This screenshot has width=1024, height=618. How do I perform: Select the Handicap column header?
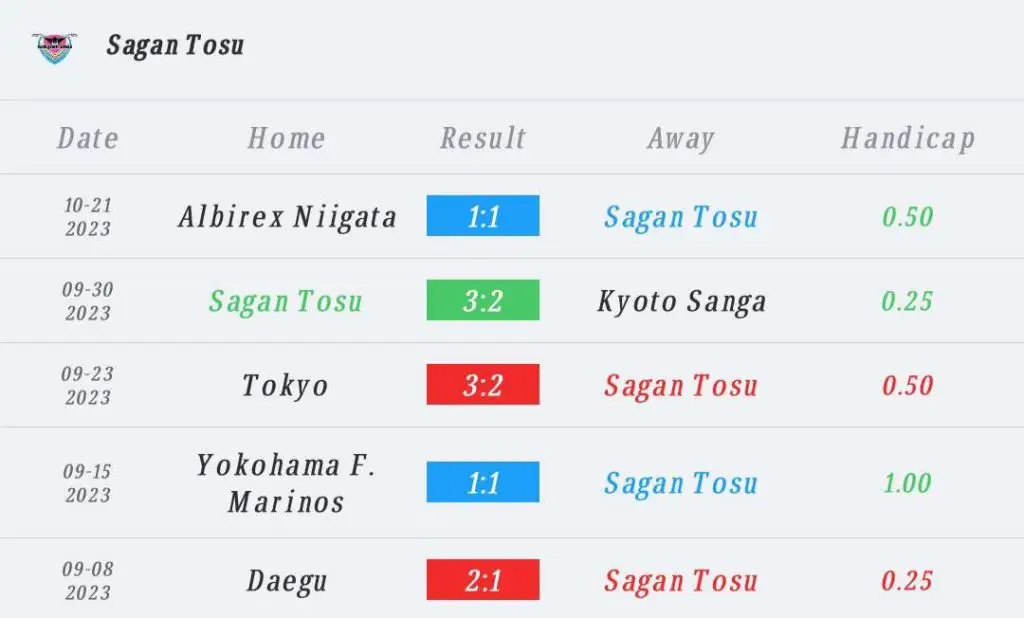[x=908, y=138]
